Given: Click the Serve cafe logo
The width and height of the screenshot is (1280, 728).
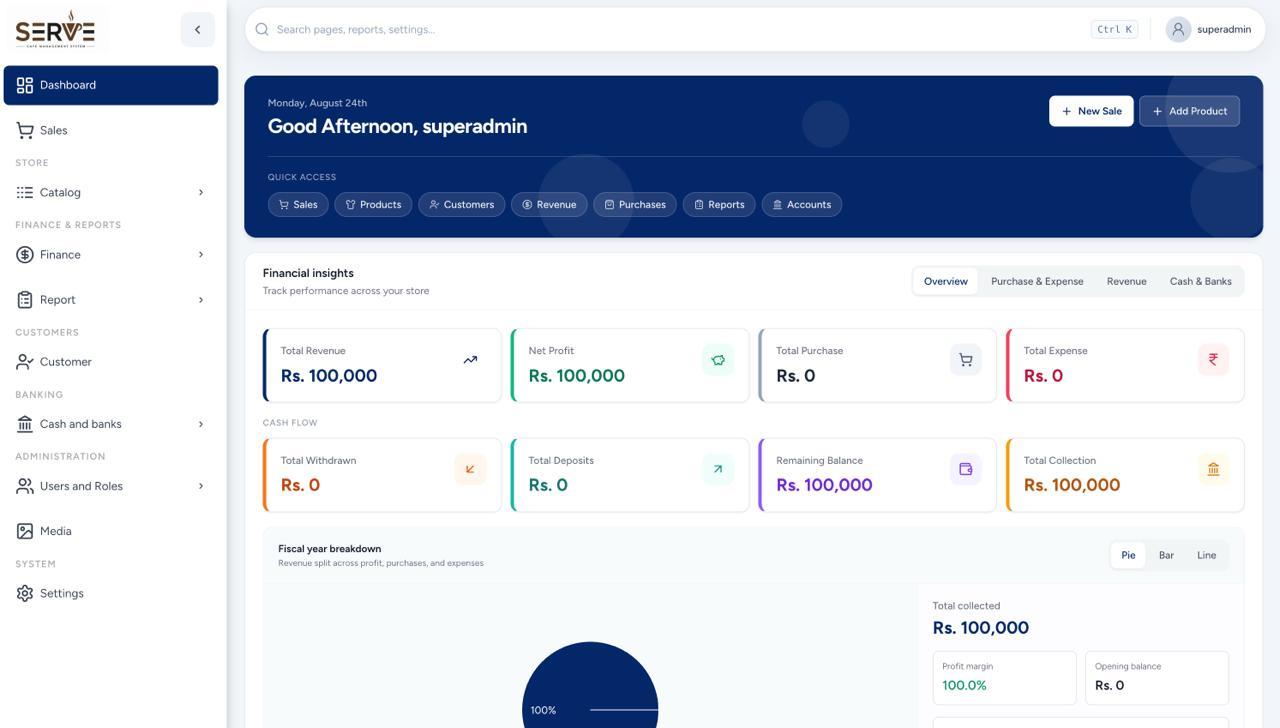Looking at the screenshot, I should [x=56, y=29].
